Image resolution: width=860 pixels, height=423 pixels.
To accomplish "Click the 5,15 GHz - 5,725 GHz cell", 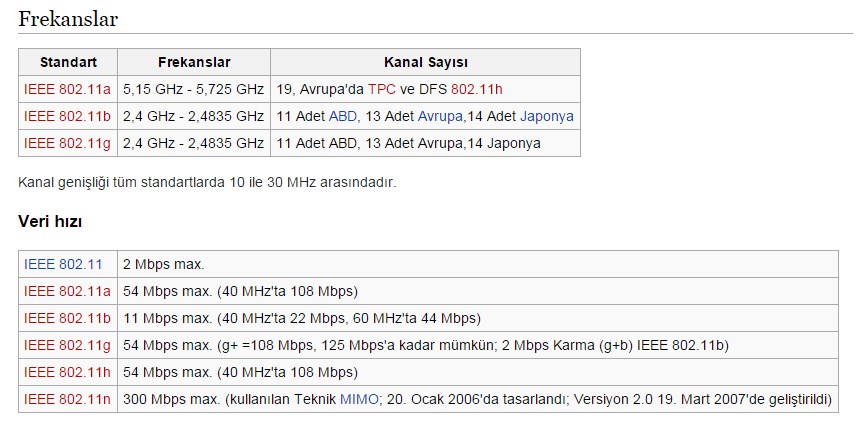I will 193,89.
